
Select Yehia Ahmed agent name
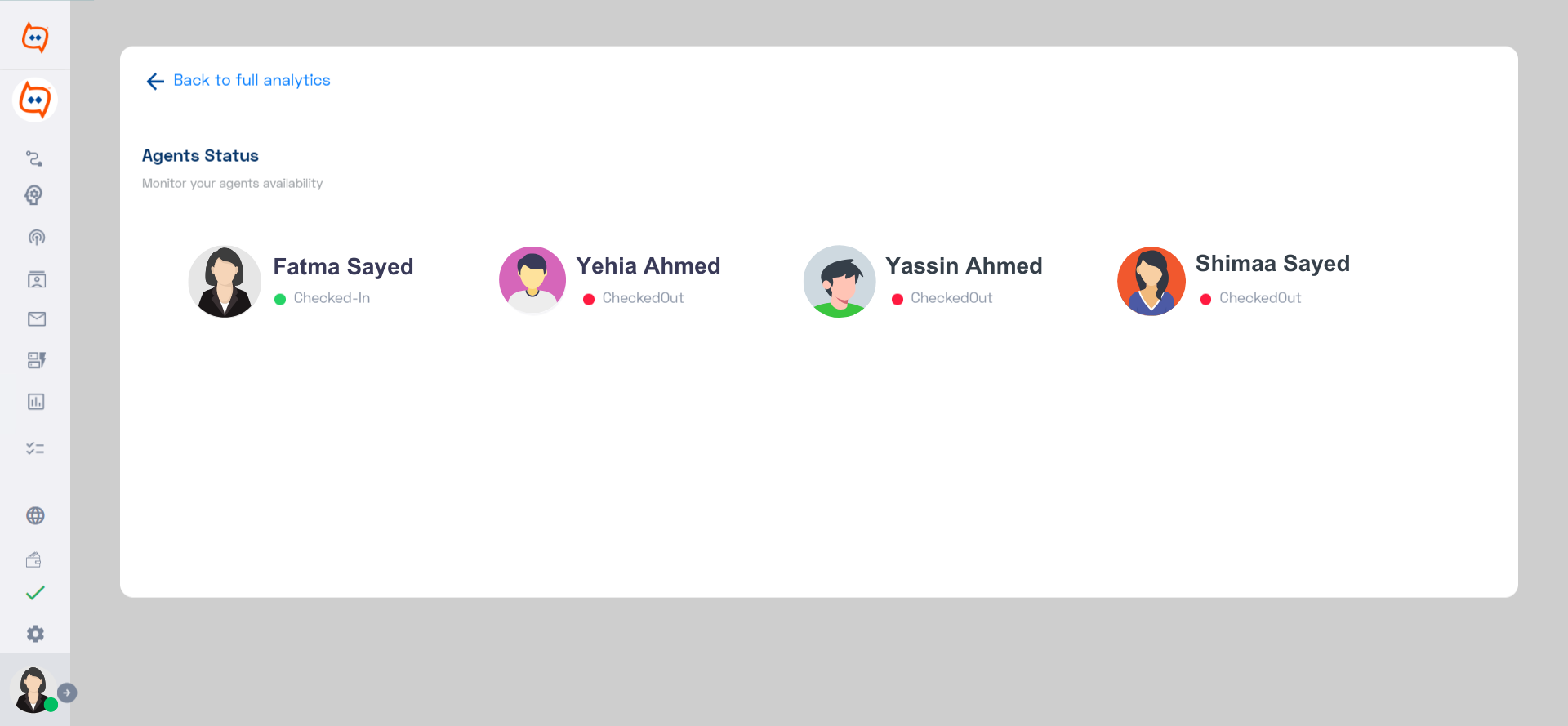(x=648, y=266)
